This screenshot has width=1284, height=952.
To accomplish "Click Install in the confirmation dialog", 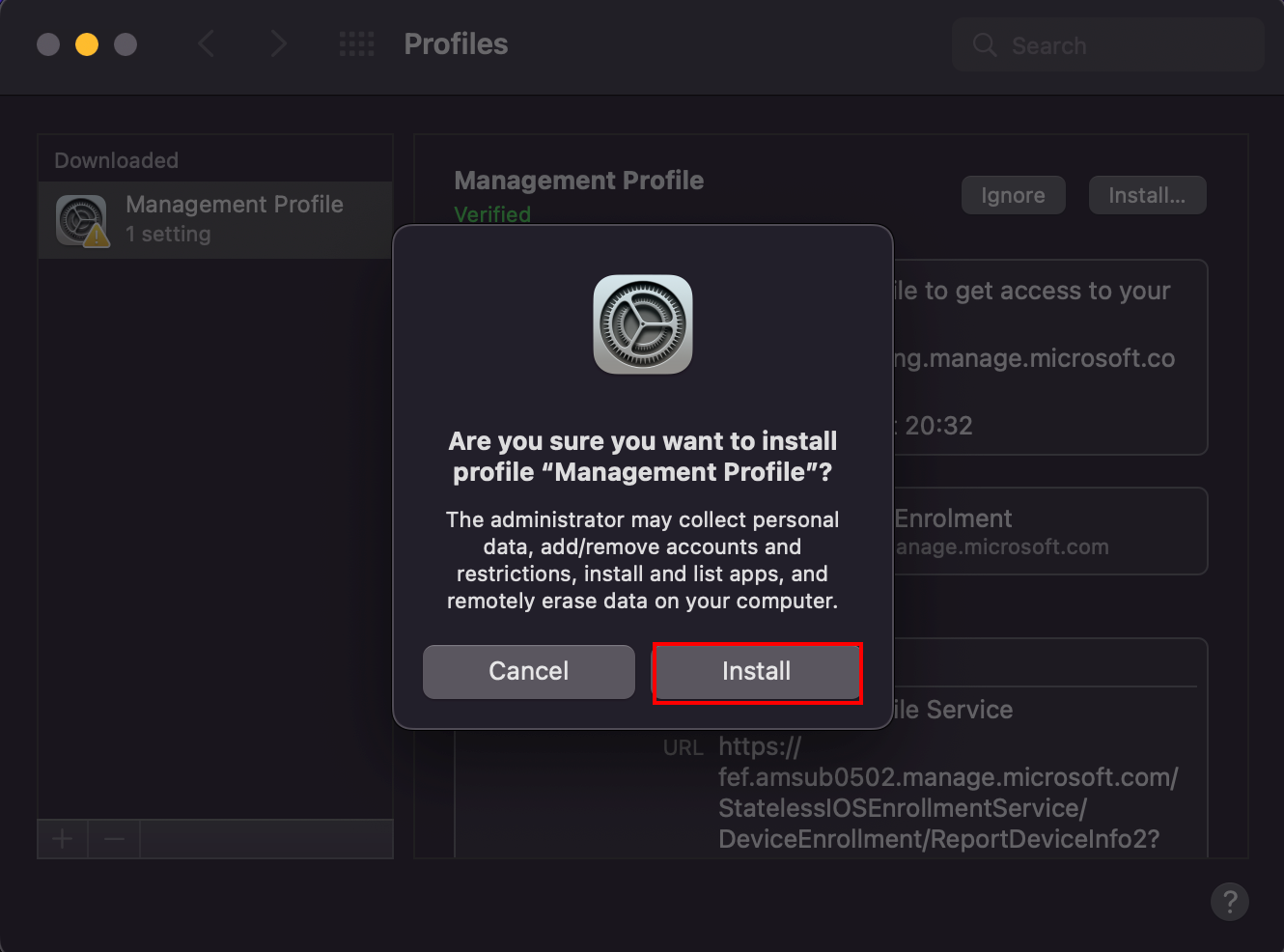I will tap(757, 672).
